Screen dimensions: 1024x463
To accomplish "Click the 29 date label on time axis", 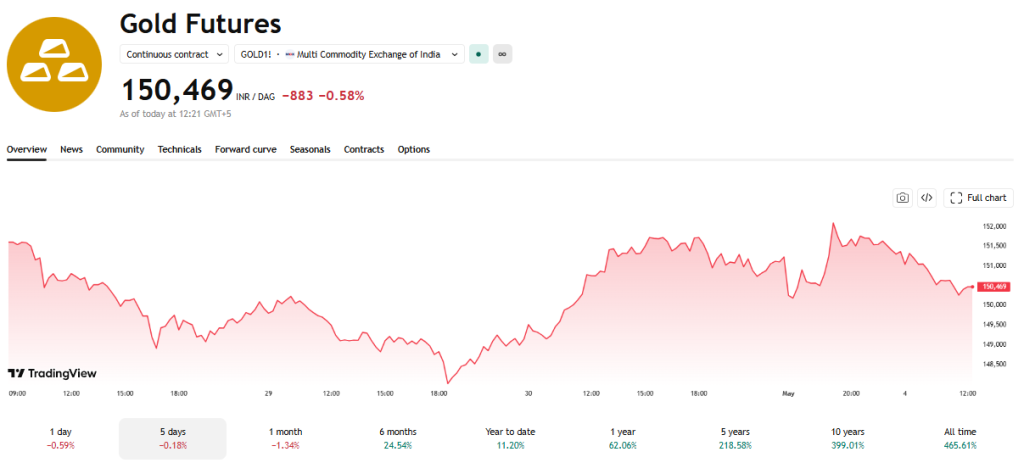I will tap(268, 393).
